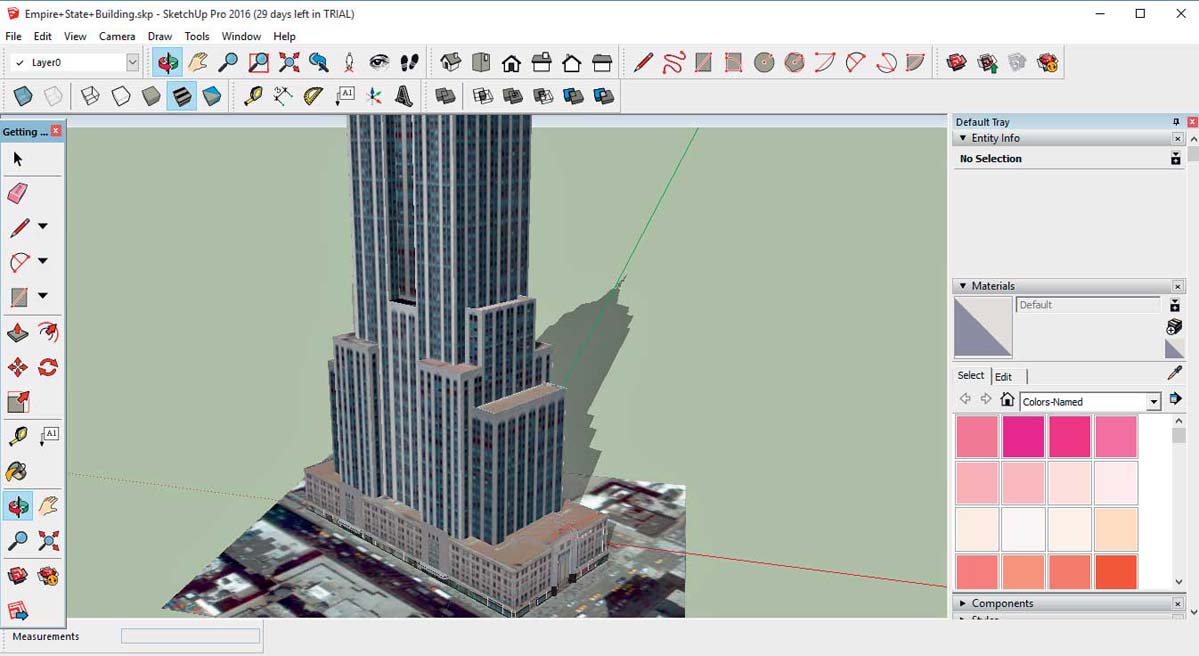Viewport: 1199px width, 656px height.
Task: Select the Protractor tool
Action: pos(313,96)
